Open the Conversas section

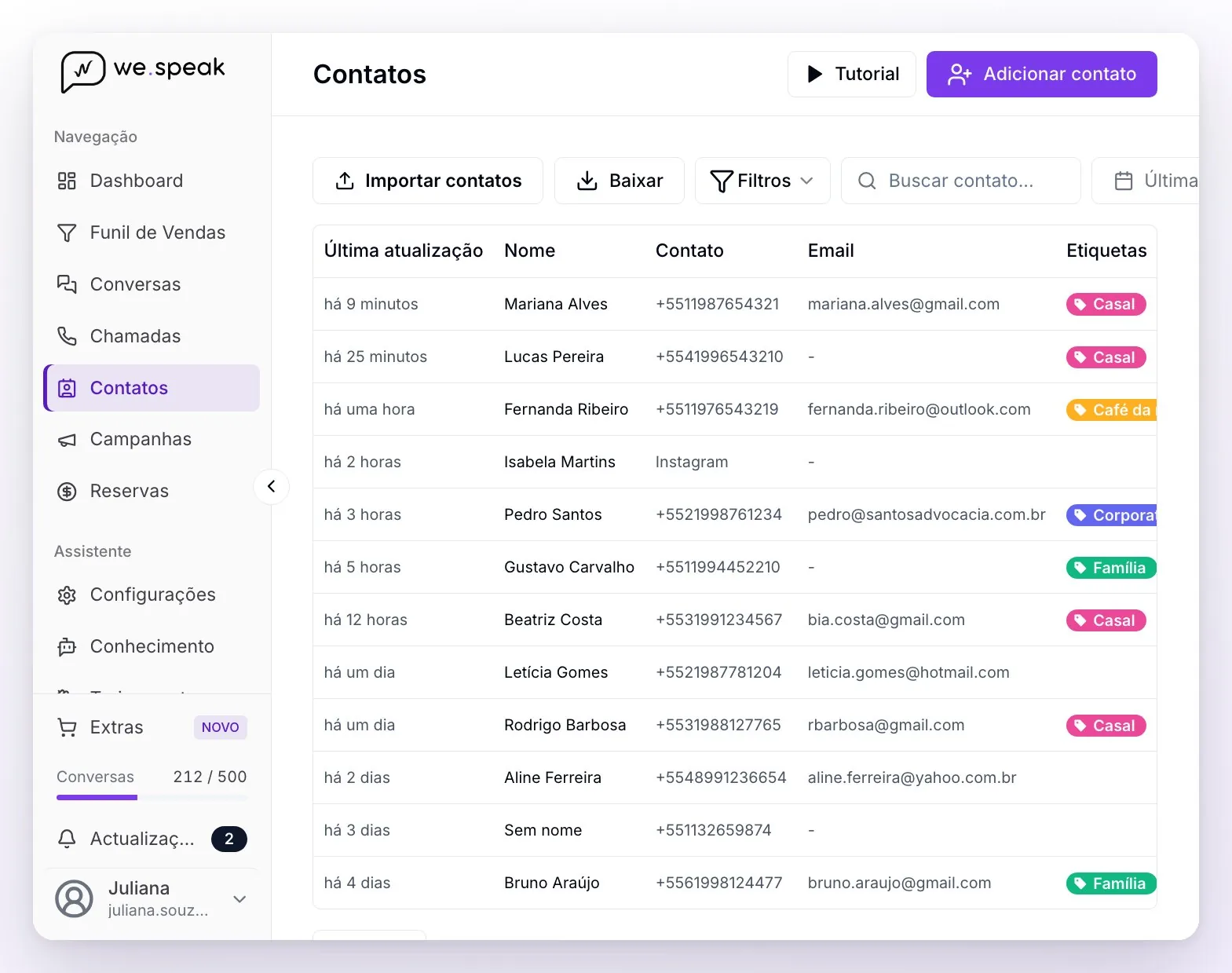coord(152,284)
